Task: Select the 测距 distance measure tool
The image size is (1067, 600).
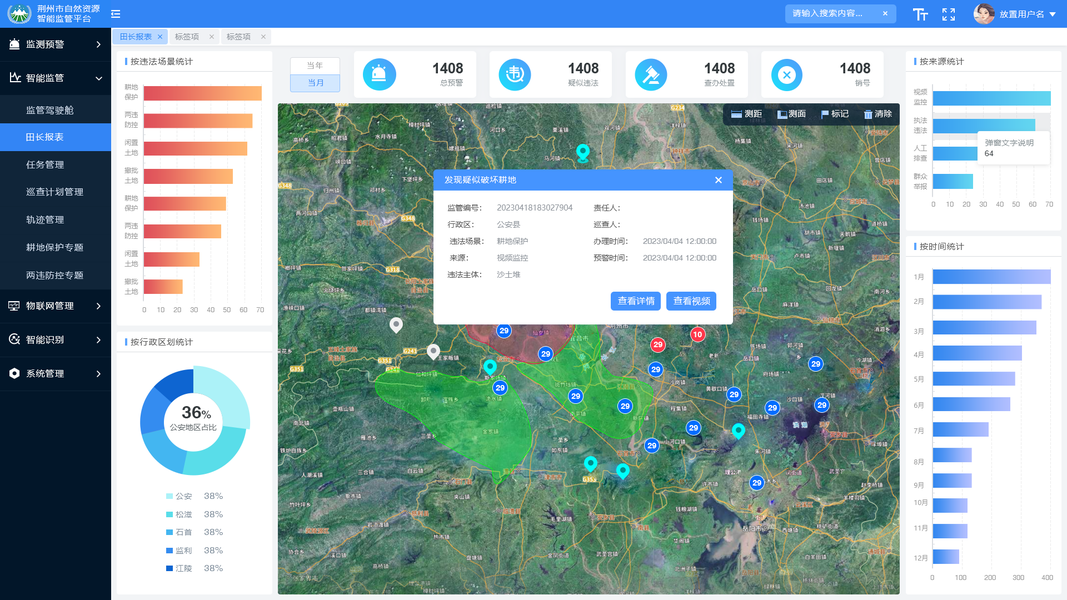Action: point(746,114)
